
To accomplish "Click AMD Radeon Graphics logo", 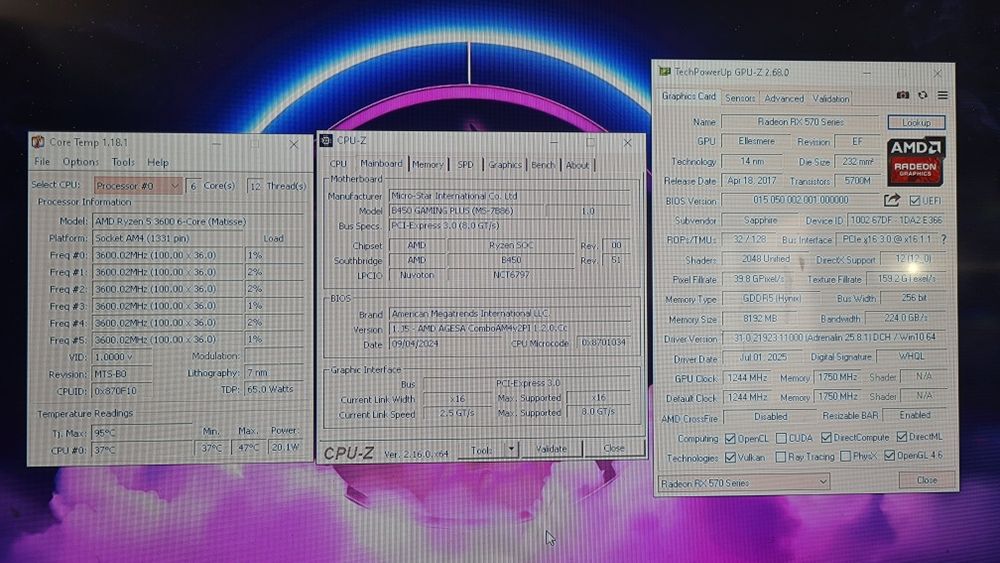I will pyautogui.click(x=916, y=161).
